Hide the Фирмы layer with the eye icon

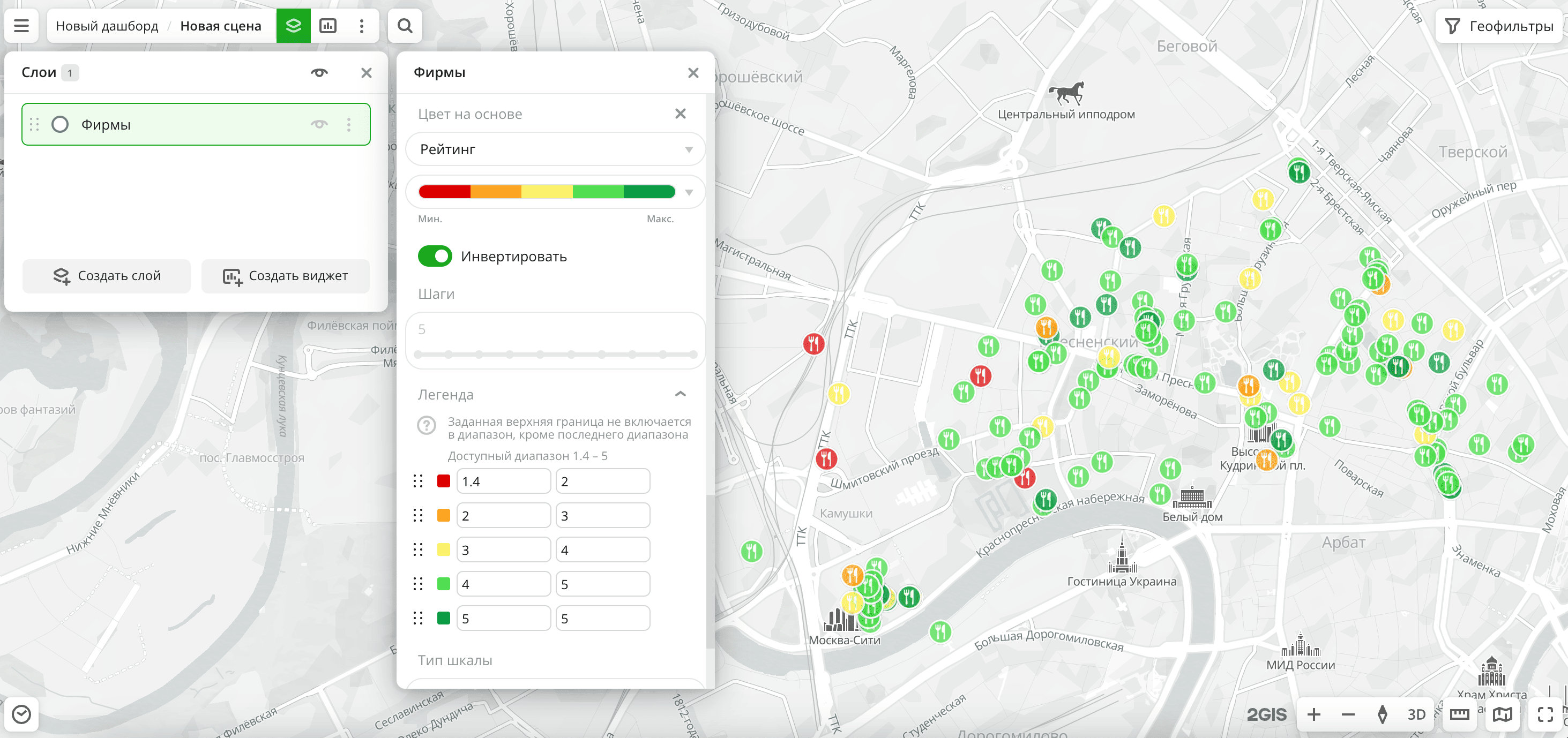pyautogui.click(x=319, y=124)
